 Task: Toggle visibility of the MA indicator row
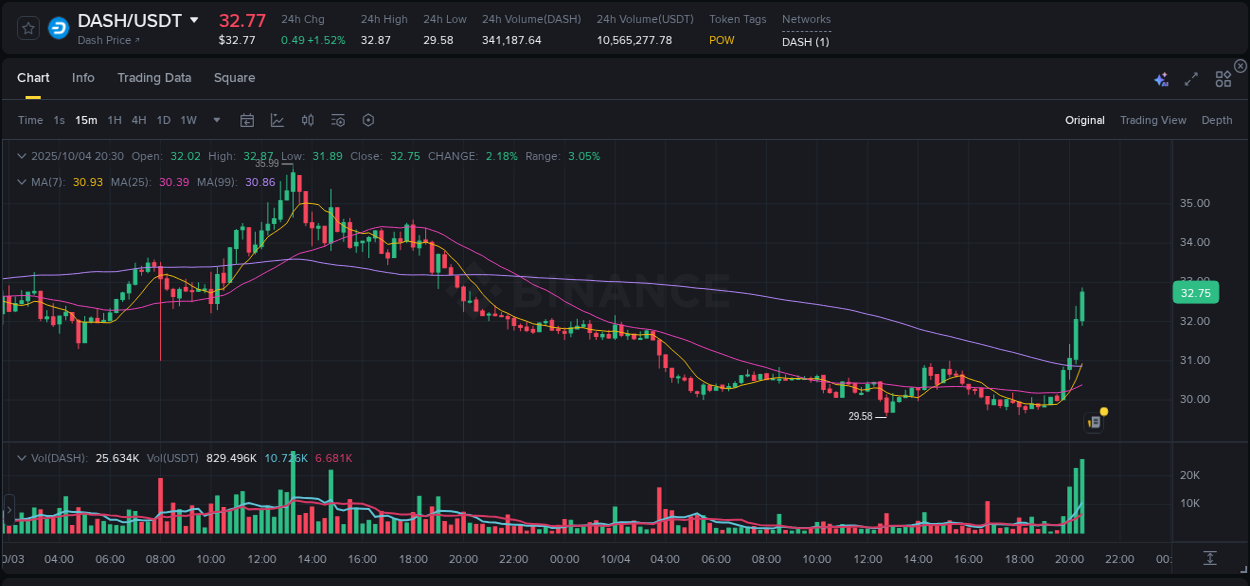coord(22,182)
